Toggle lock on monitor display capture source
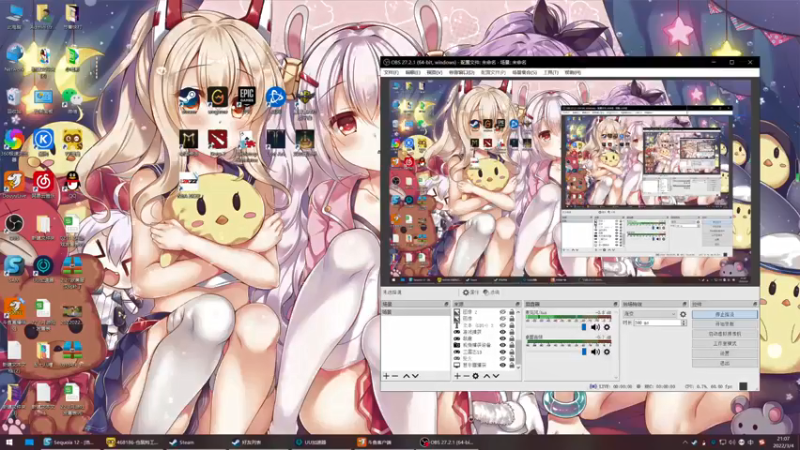Screen dimensions: 800x450 [x=512, y=365]
